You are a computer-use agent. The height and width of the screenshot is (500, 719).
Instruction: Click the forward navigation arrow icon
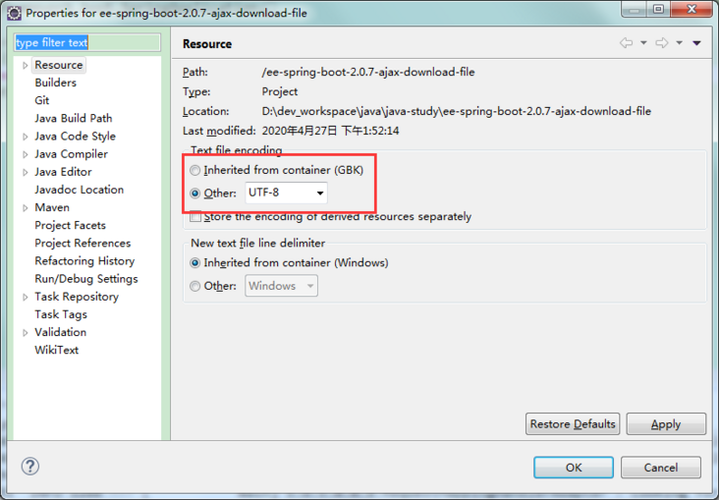[662, 43]
